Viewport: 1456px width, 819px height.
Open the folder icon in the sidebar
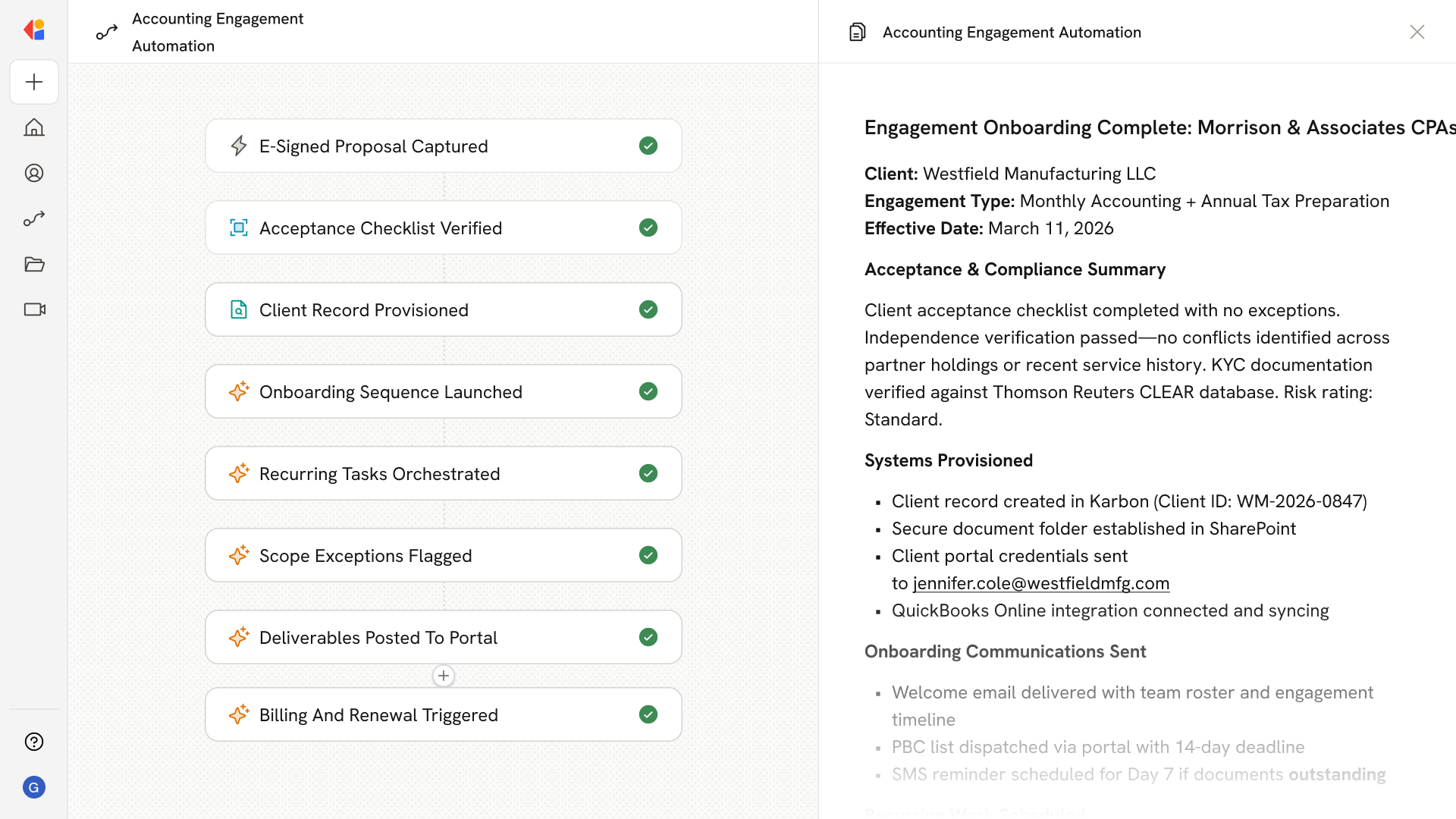[x=34, y=264]
